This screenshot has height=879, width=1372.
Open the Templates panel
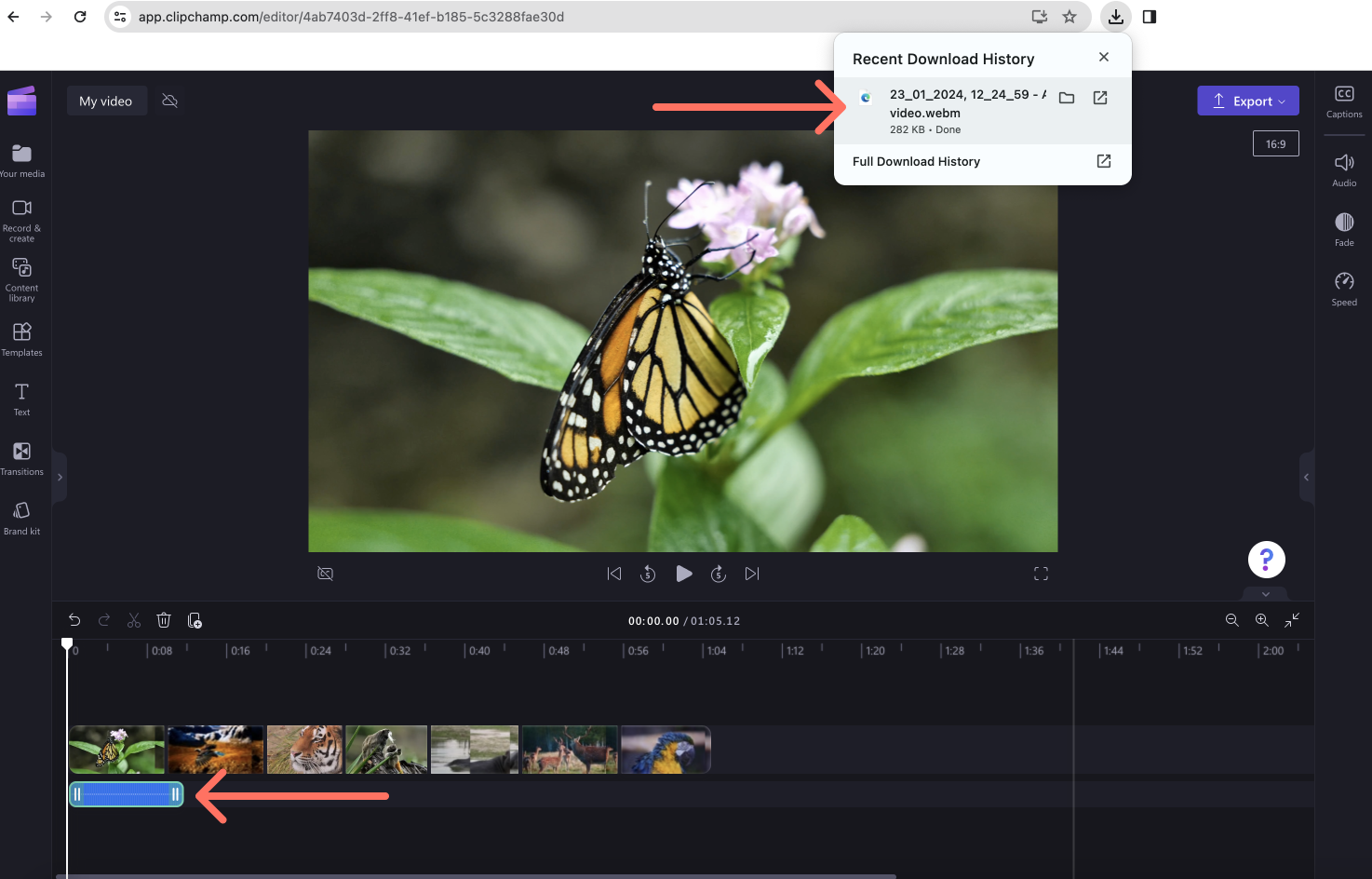[x=22, y=339]
